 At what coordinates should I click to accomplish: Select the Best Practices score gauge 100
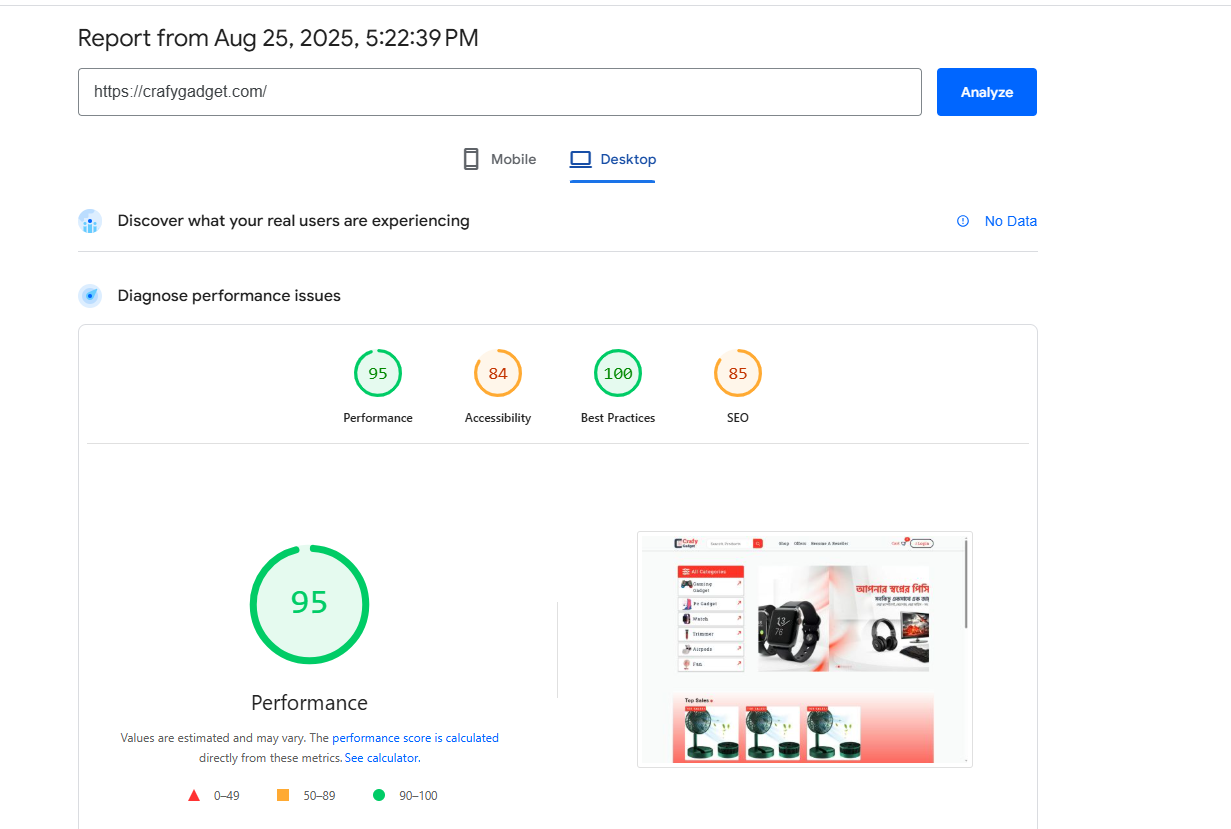pyautogui.click(x=618, y=374)
